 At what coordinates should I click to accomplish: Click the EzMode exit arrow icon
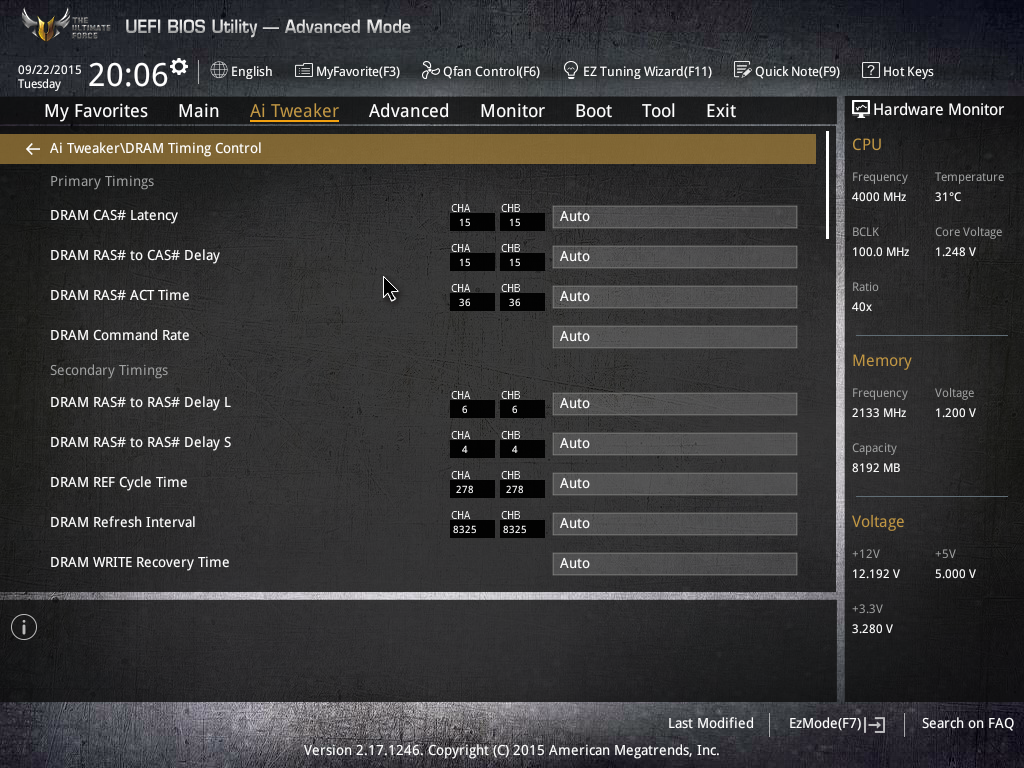coord(875,724)
